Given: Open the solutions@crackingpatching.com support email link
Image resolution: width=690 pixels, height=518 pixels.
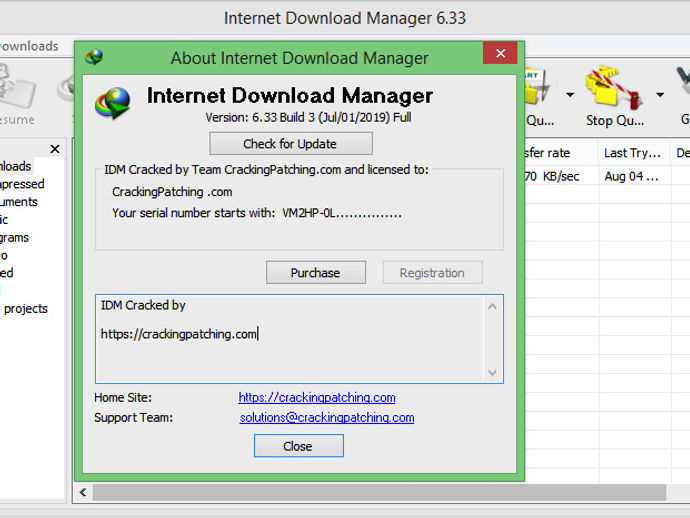Looking at the screenshot, I should click(327, 417).
